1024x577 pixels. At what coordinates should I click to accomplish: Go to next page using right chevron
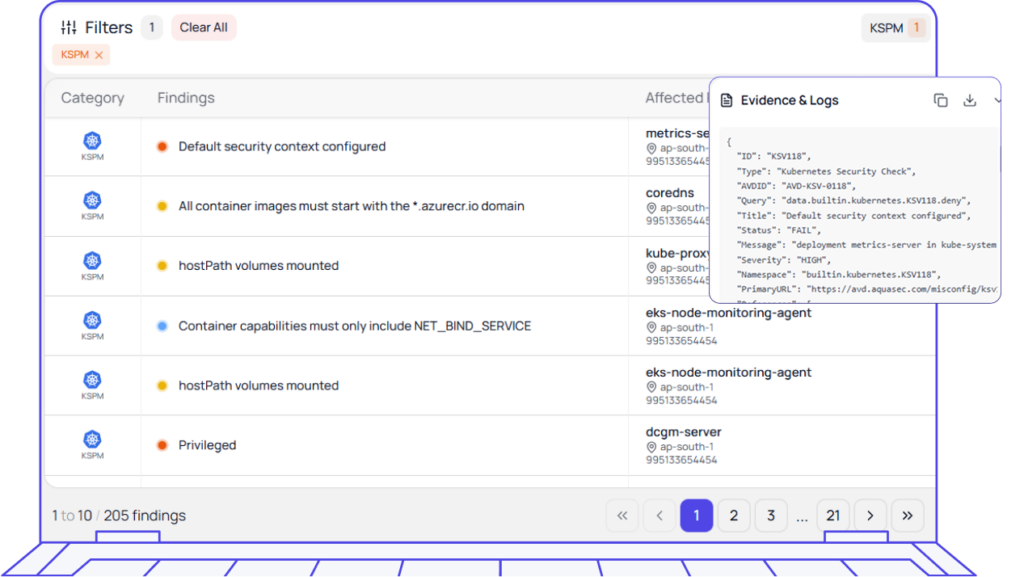tap(870, 516)
